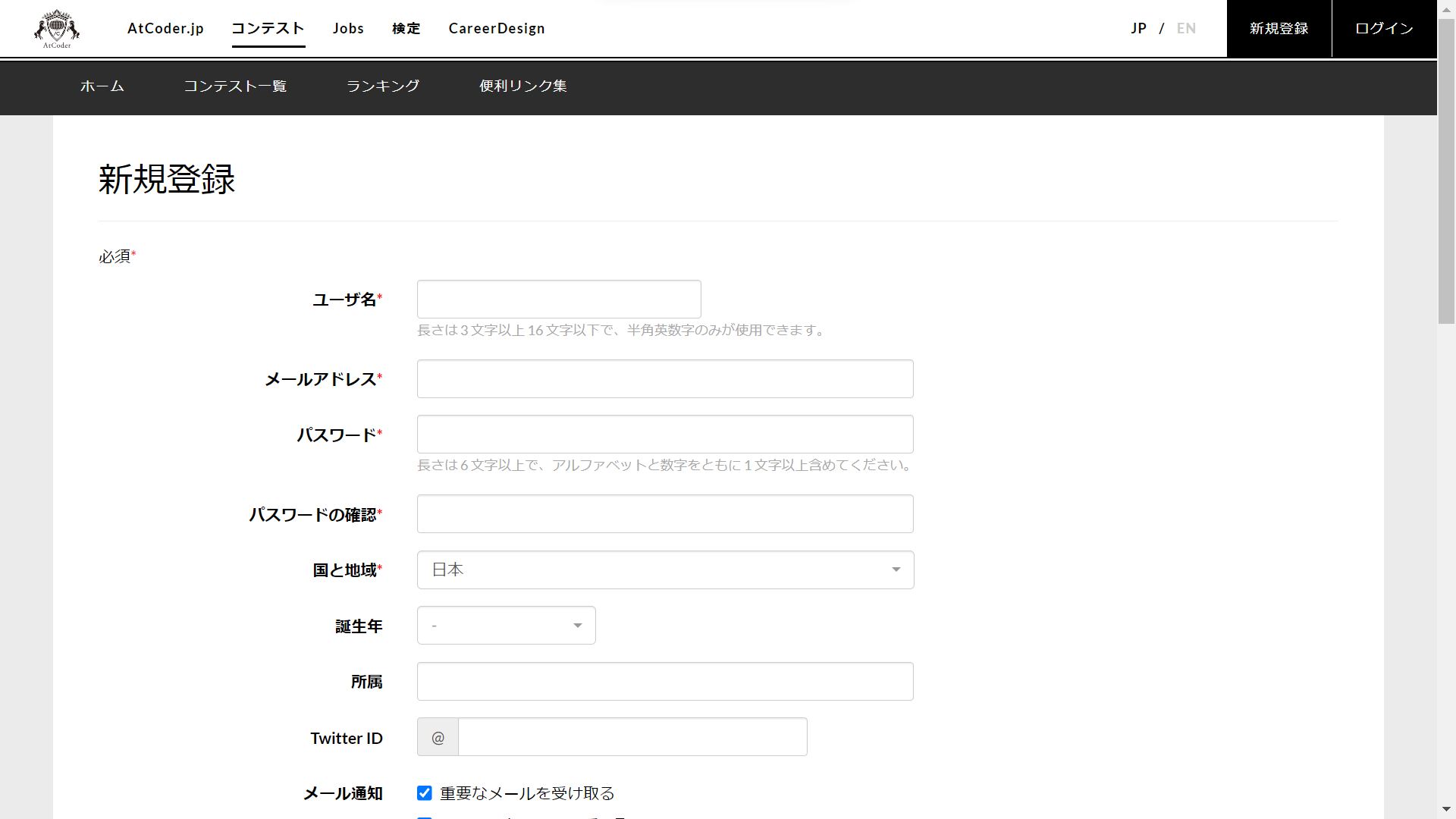Image resolution: width=1456 pixels, height=819 pixels.
Task: Click the AtCoder logo
Action: pos(56,27)
